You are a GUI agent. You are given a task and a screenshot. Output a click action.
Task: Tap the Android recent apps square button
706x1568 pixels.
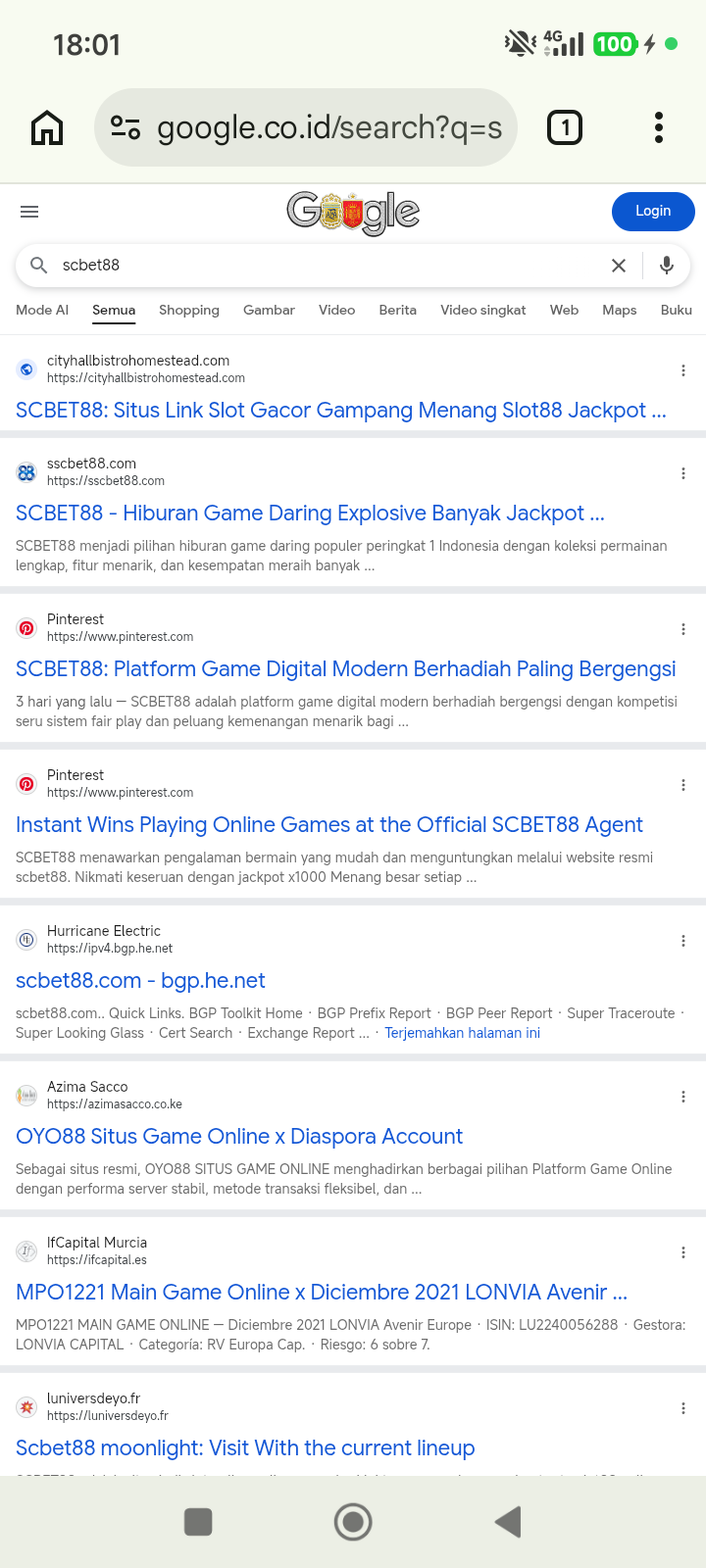pyautogui.click(x=198, y=1522)
